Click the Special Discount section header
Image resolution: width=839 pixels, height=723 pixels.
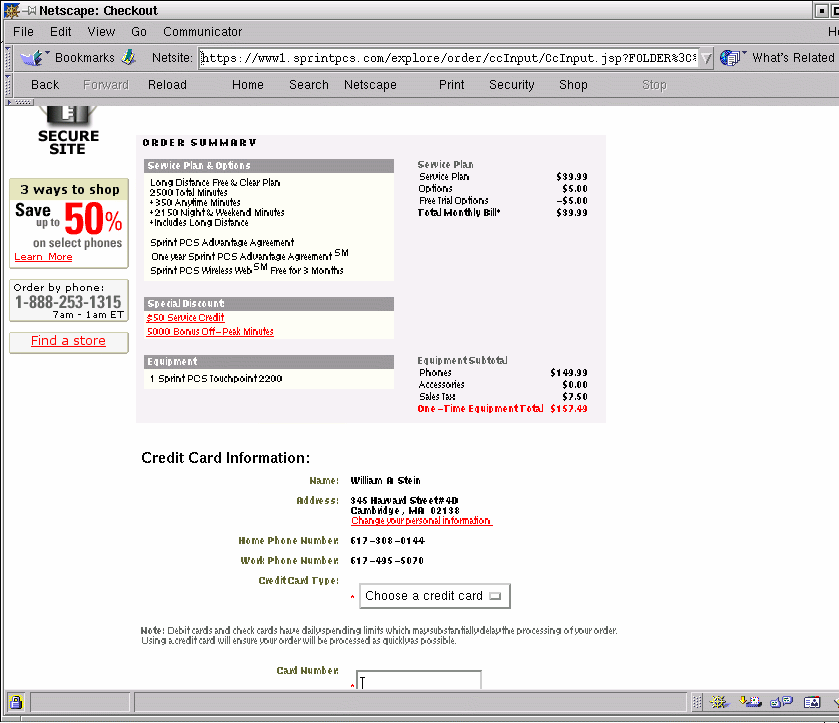(269, 303)
